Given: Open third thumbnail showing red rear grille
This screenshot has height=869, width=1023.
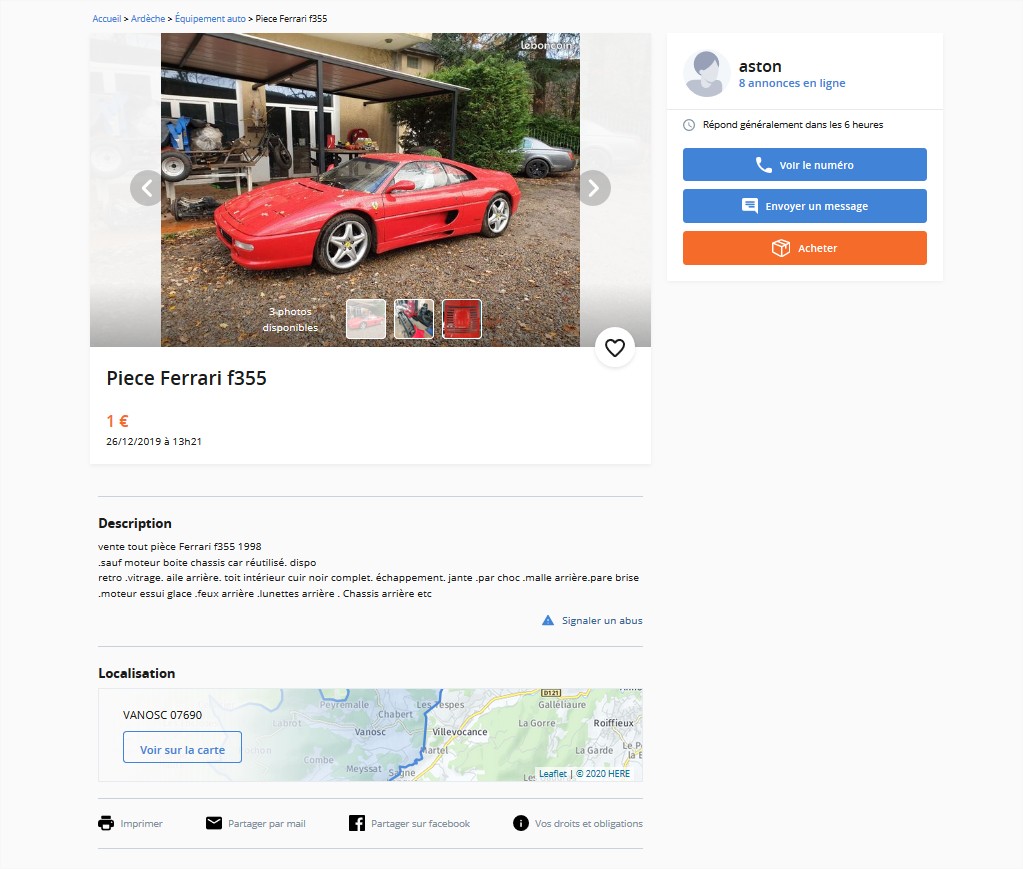Looking at the screenshot, I should [x=462, y=319].
